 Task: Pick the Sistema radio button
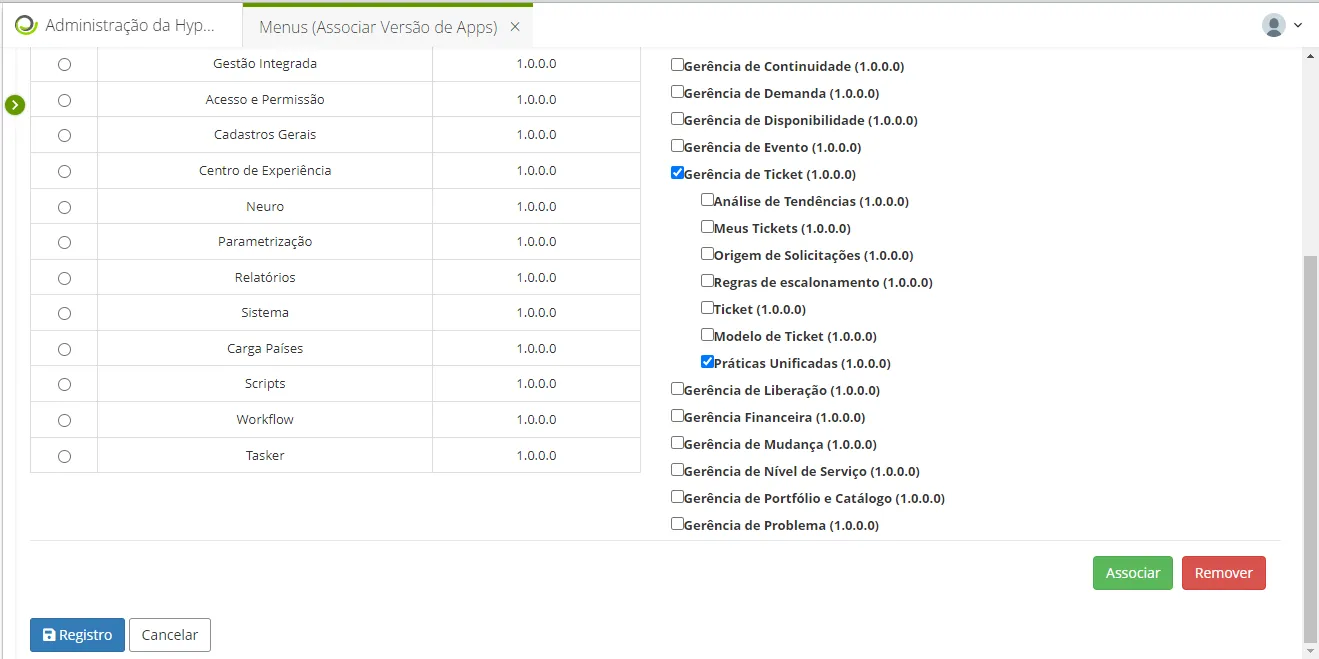point(65,313)
